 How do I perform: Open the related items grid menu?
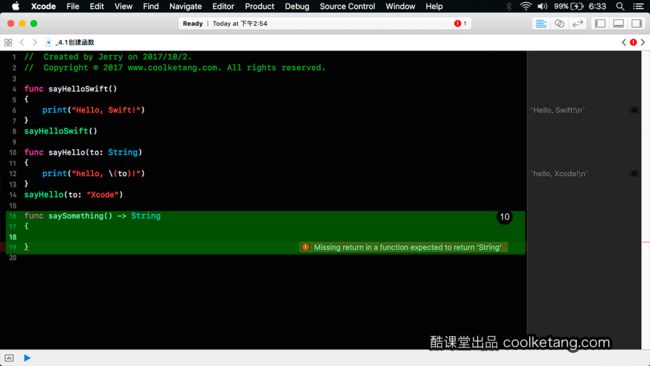pos(8,42)
